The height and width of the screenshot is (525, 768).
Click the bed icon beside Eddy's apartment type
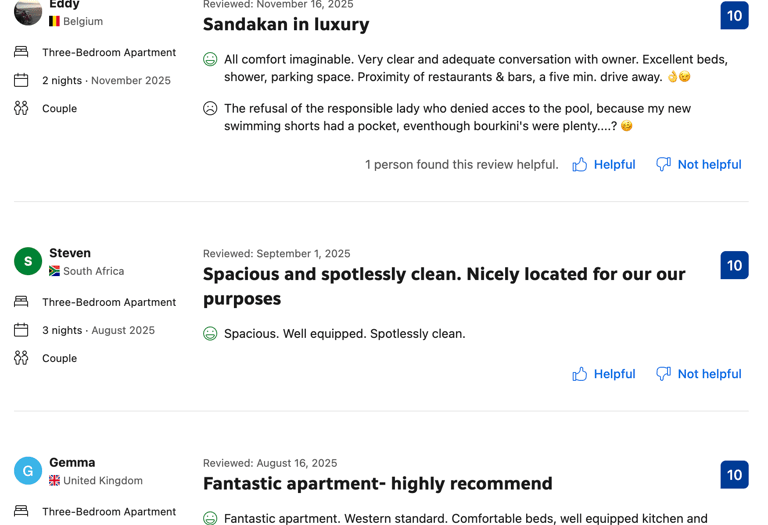coord(21,52)
